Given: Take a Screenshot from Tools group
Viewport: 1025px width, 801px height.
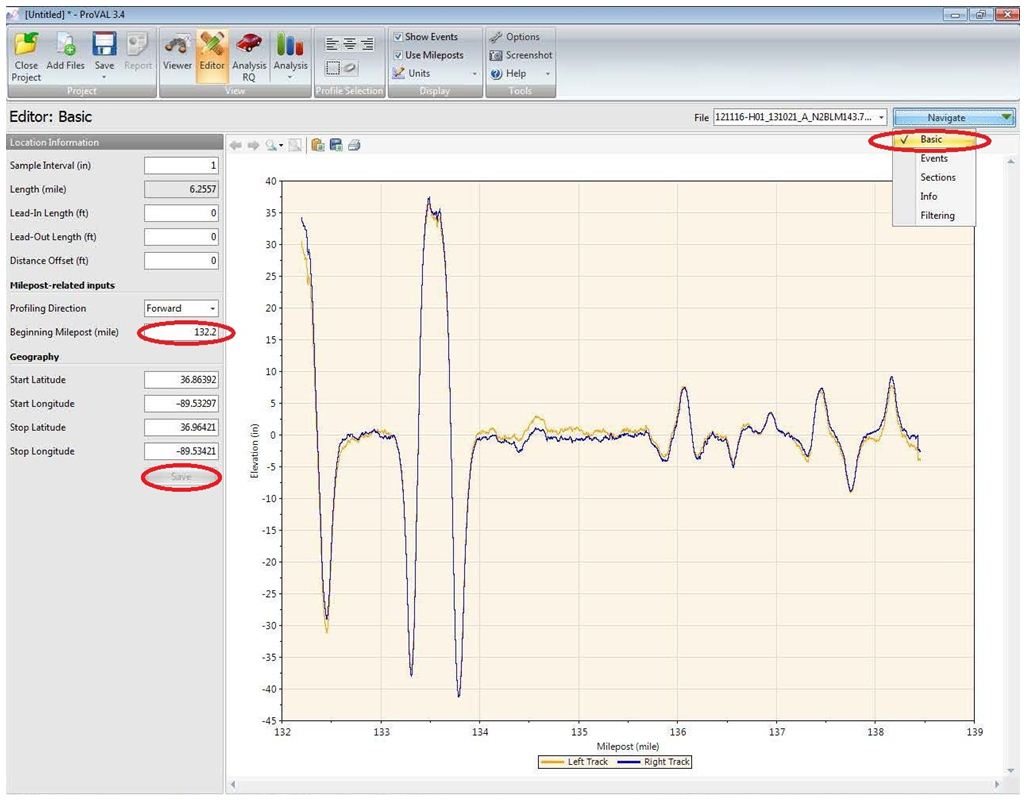Looking at the screenshot, I should [x=521, y=55].
